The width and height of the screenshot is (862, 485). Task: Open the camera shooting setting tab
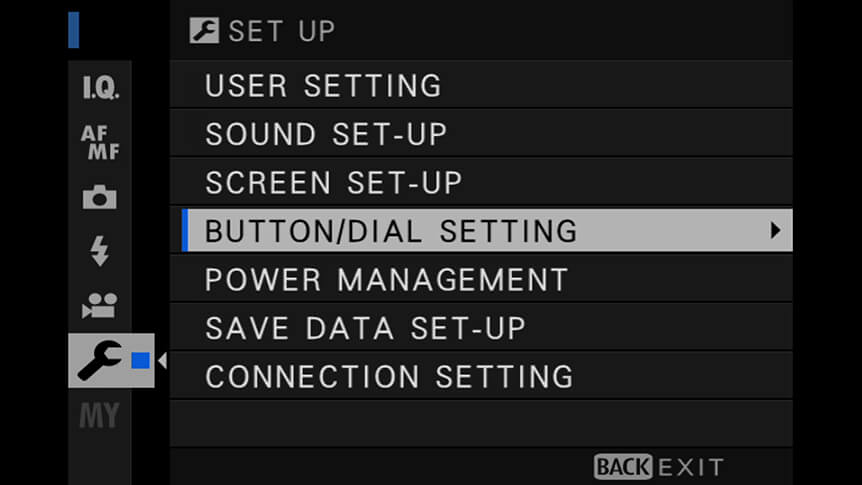pyautogui.click(x=99, y=197)
